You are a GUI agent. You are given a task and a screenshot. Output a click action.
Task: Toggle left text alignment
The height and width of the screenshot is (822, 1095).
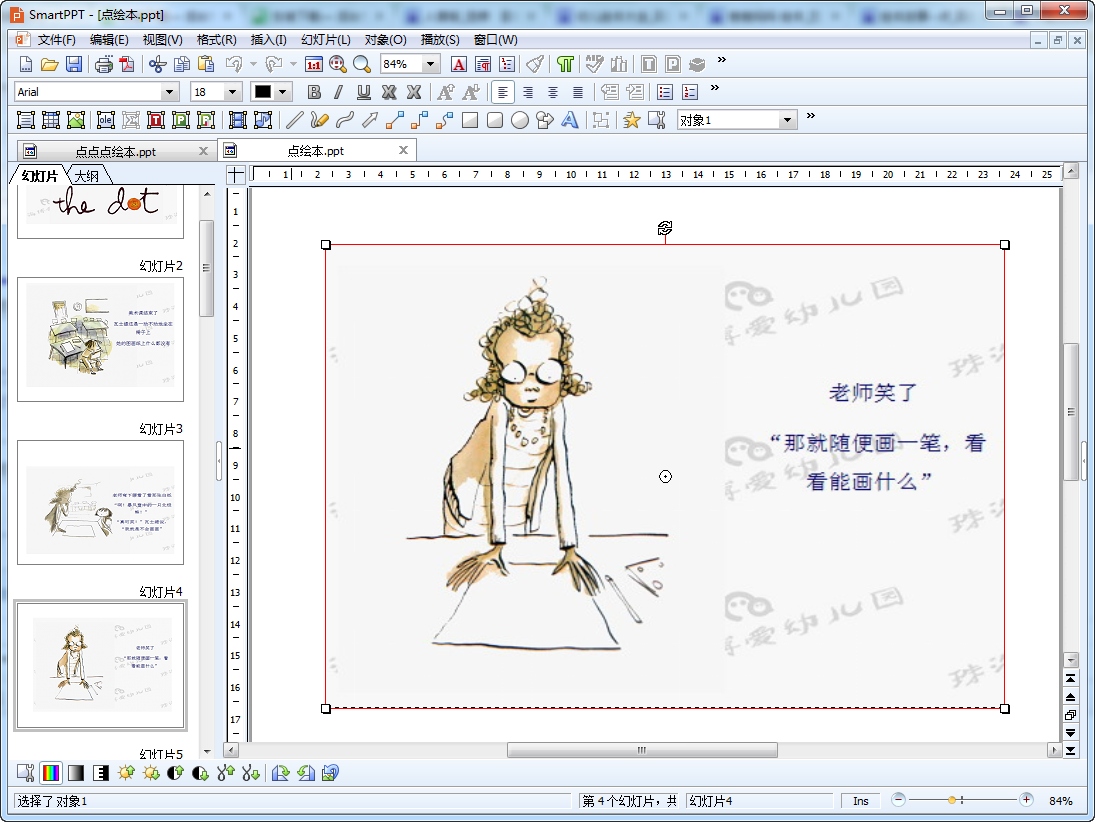click(503, 92)
